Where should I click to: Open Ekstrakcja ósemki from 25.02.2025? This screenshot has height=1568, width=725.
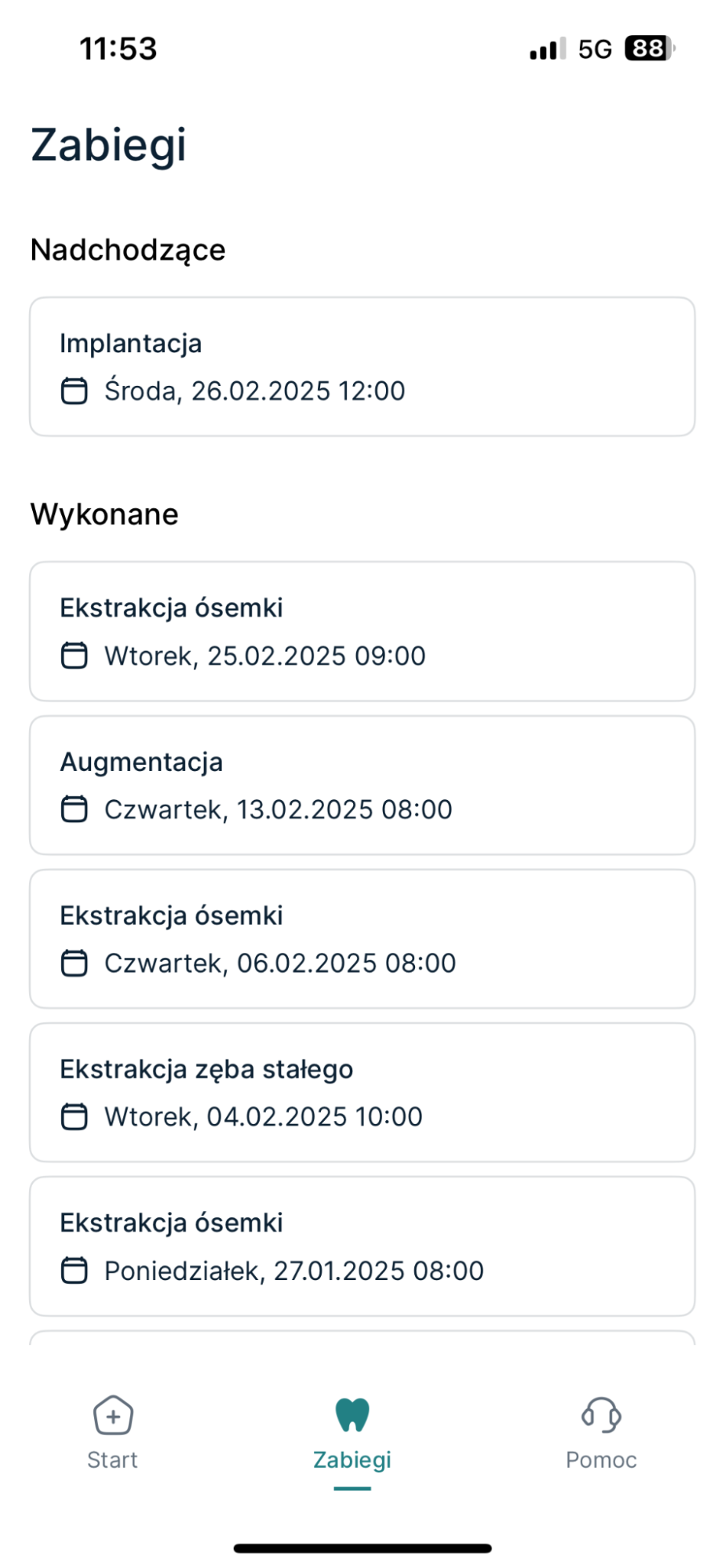(362, 631)
